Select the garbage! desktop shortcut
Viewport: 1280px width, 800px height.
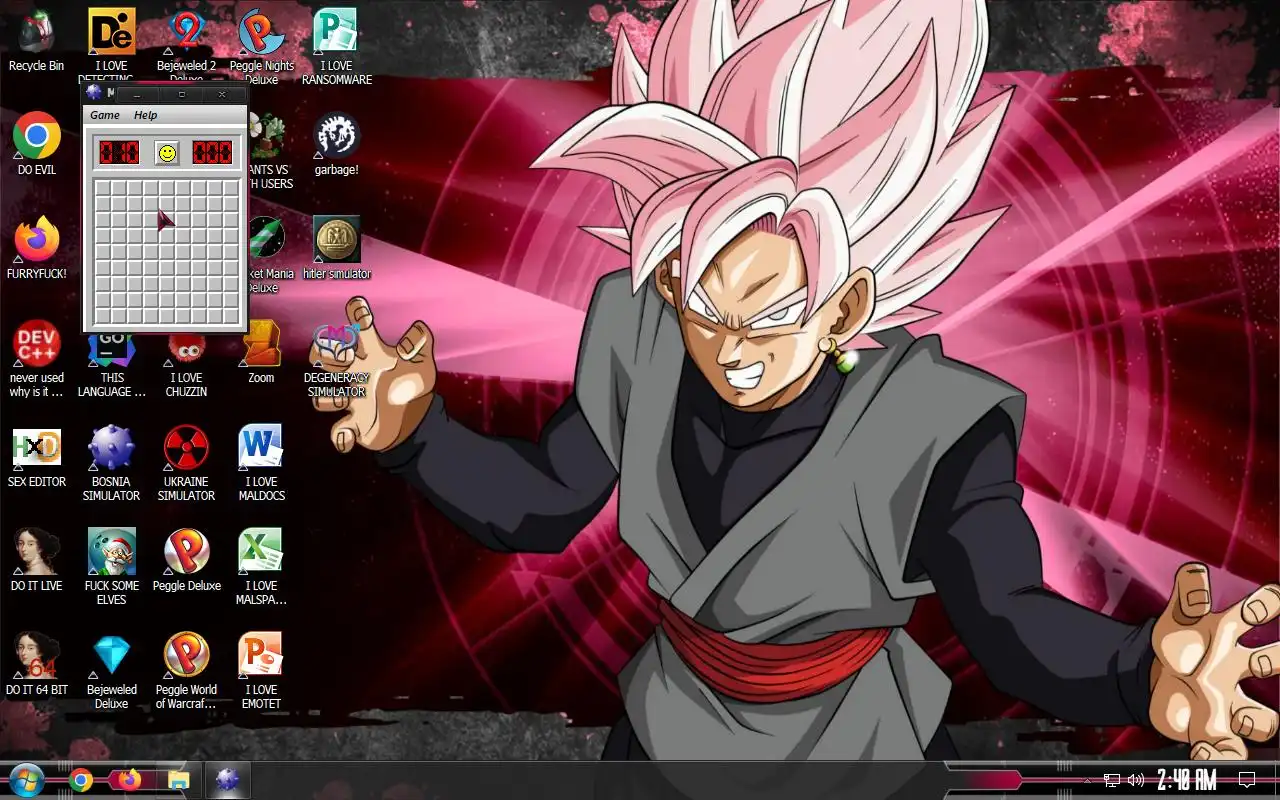[x=336, y=144]
